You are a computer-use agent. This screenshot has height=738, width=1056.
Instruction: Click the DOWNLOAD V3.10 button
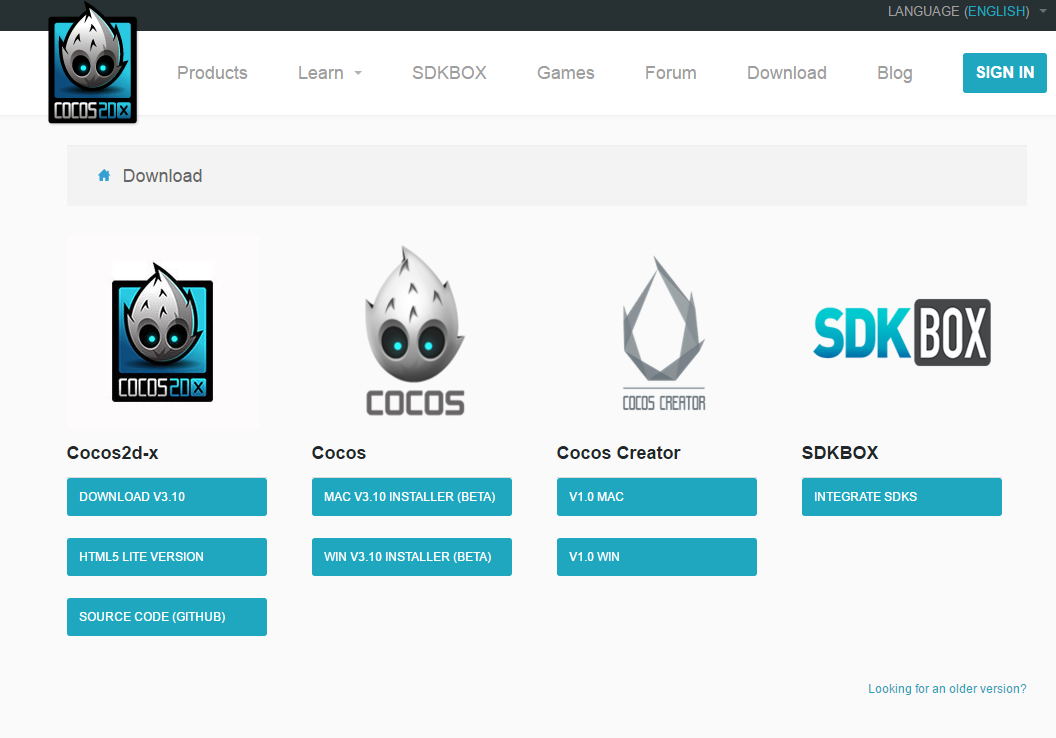tap(167, 497)
